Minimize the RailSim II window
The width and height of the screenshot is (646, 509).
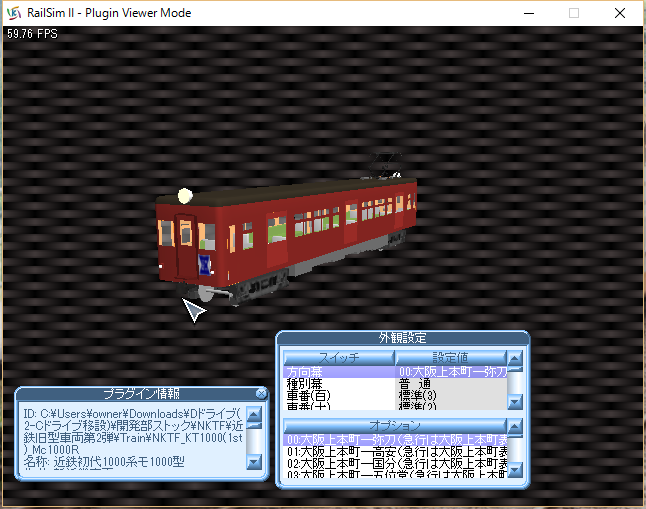pyautogui.click(x=529, y=13)
